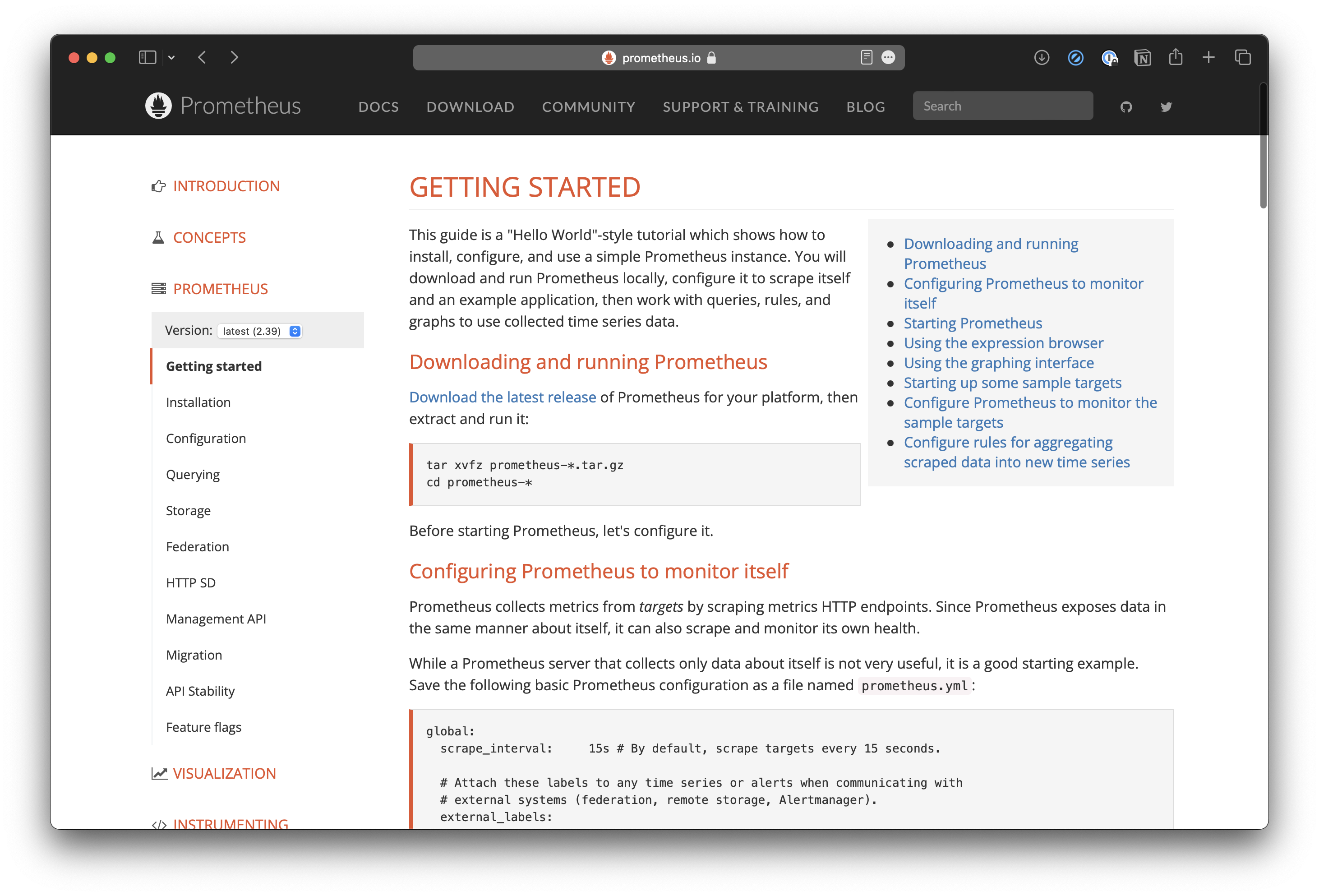
Task: Open the page options ellipsis in address bar
Action: point(888,57)
